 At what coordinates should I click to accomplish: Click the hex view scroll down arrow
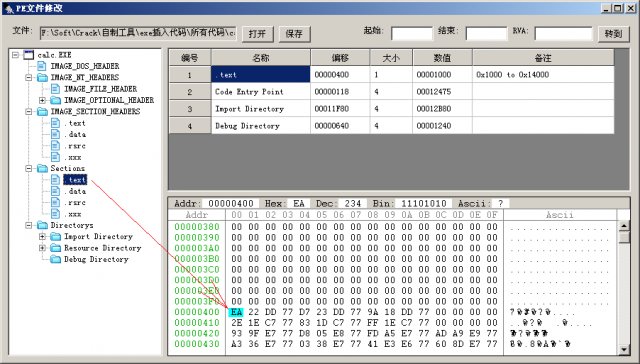pyautogui.click(x=624, y=349)
